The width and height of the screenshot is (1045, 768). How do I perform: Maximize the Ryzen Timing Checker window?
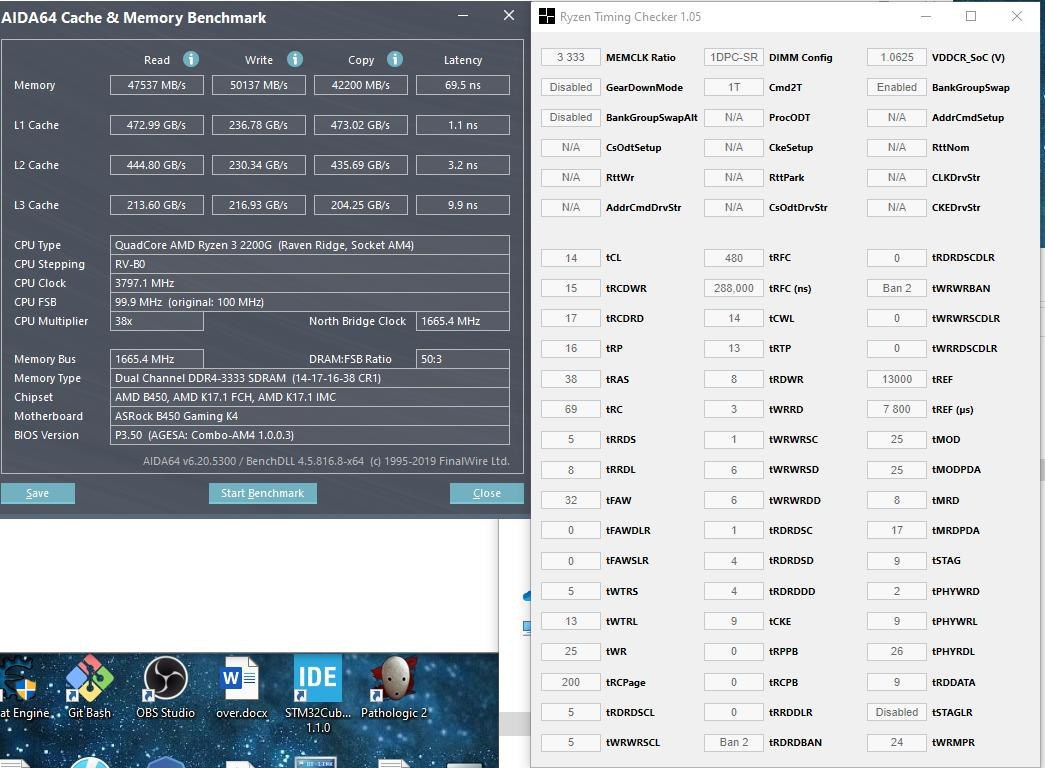[971, 17]
